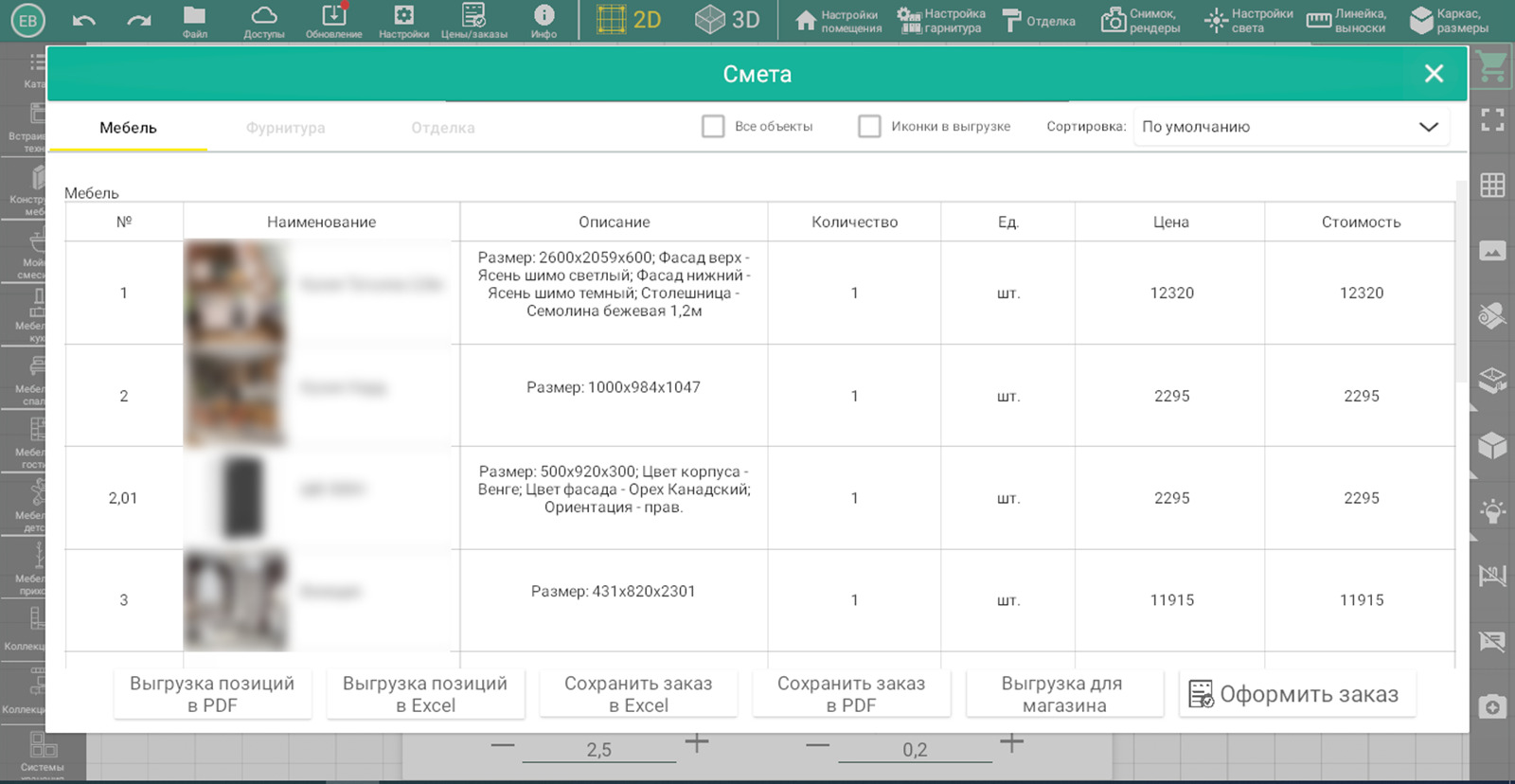Switch to the Фурнитура tab
Screen dimensions: 1515x784
coord(285,128)
